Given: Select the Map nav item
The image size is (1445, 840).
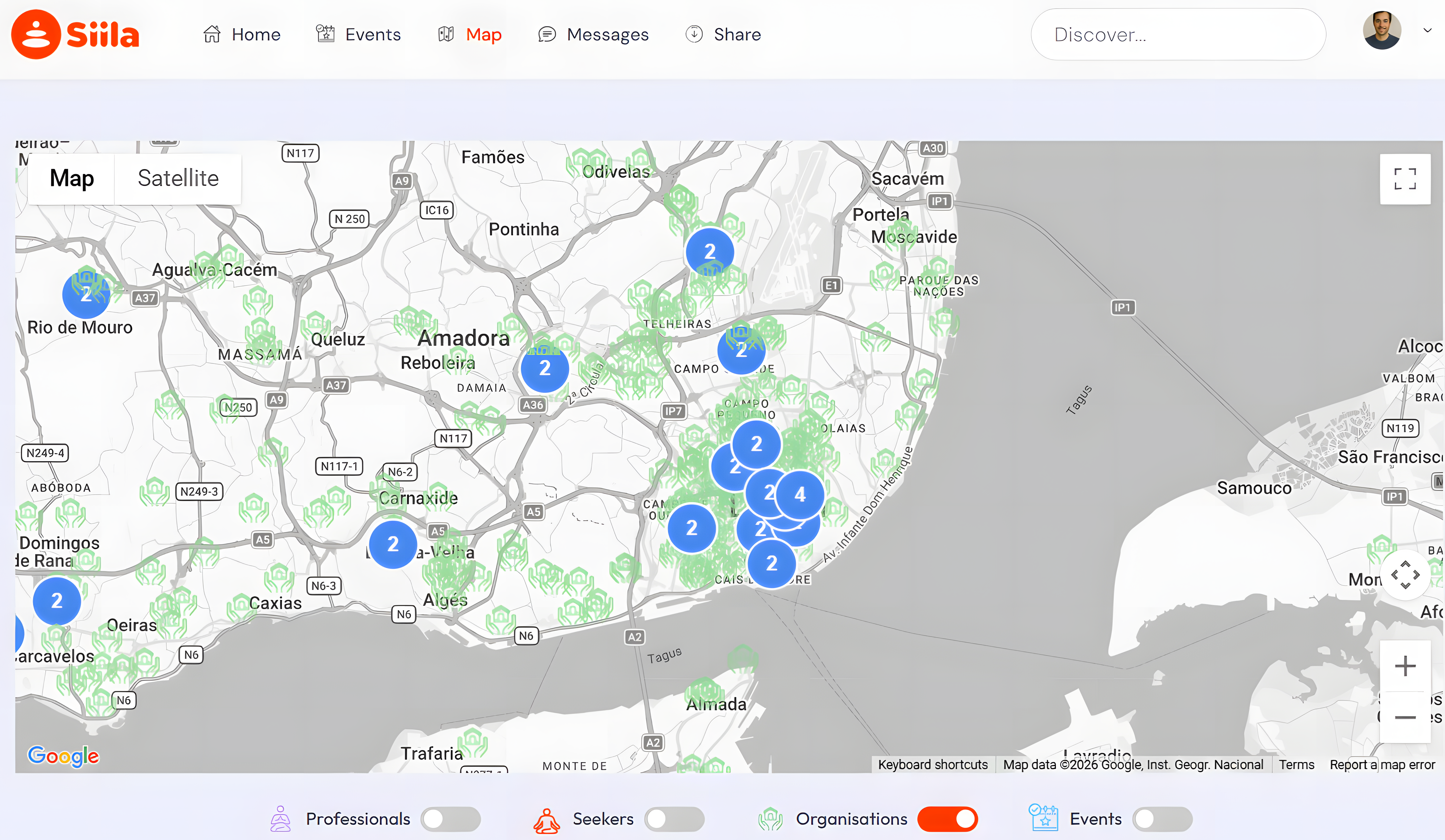Looking at the screenshot, I should click(x=470, y=34).
